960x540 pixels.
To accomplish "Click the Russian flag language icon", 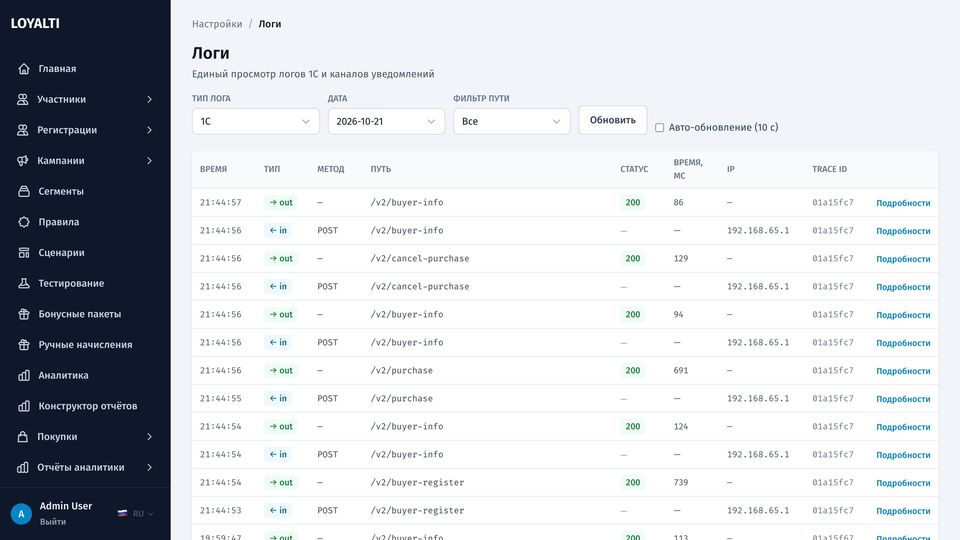I will [x=122, y=514].
